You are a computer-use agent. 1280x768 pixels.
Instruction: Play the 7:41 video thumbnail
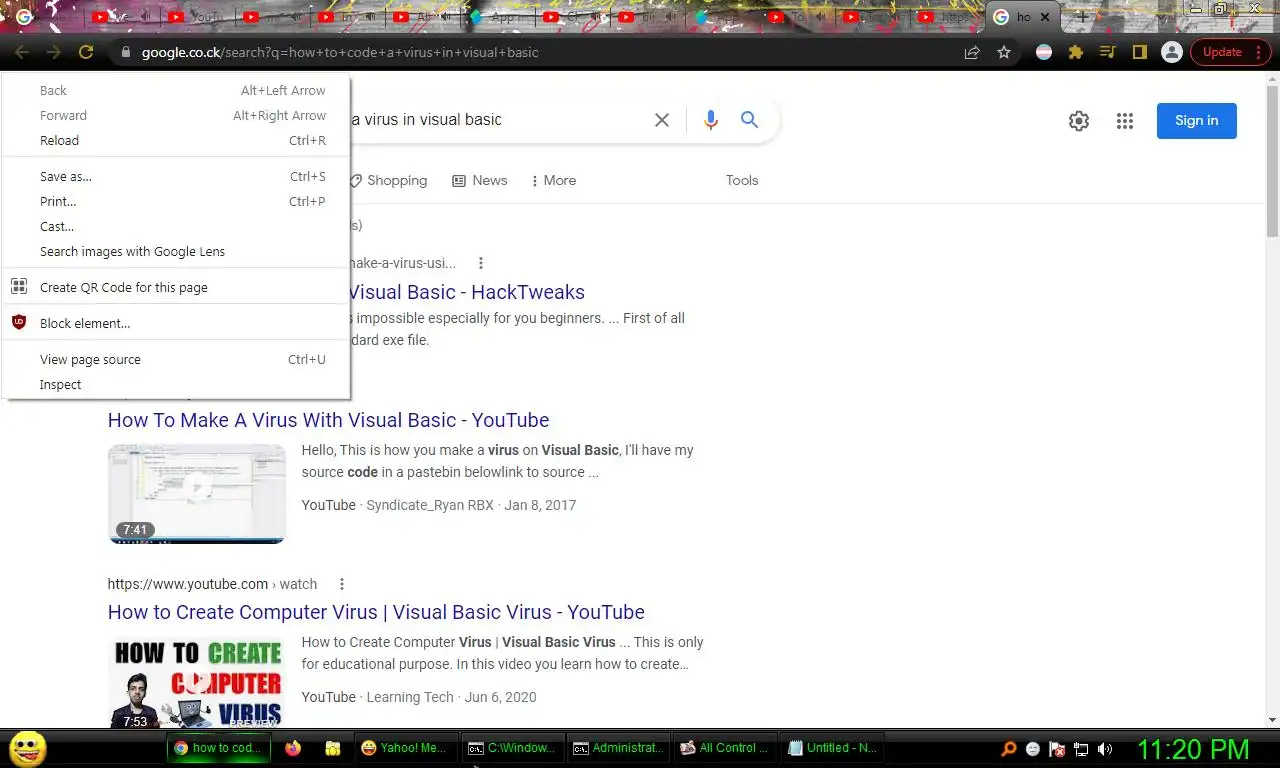pyautogui.click(x=197, y=494)
